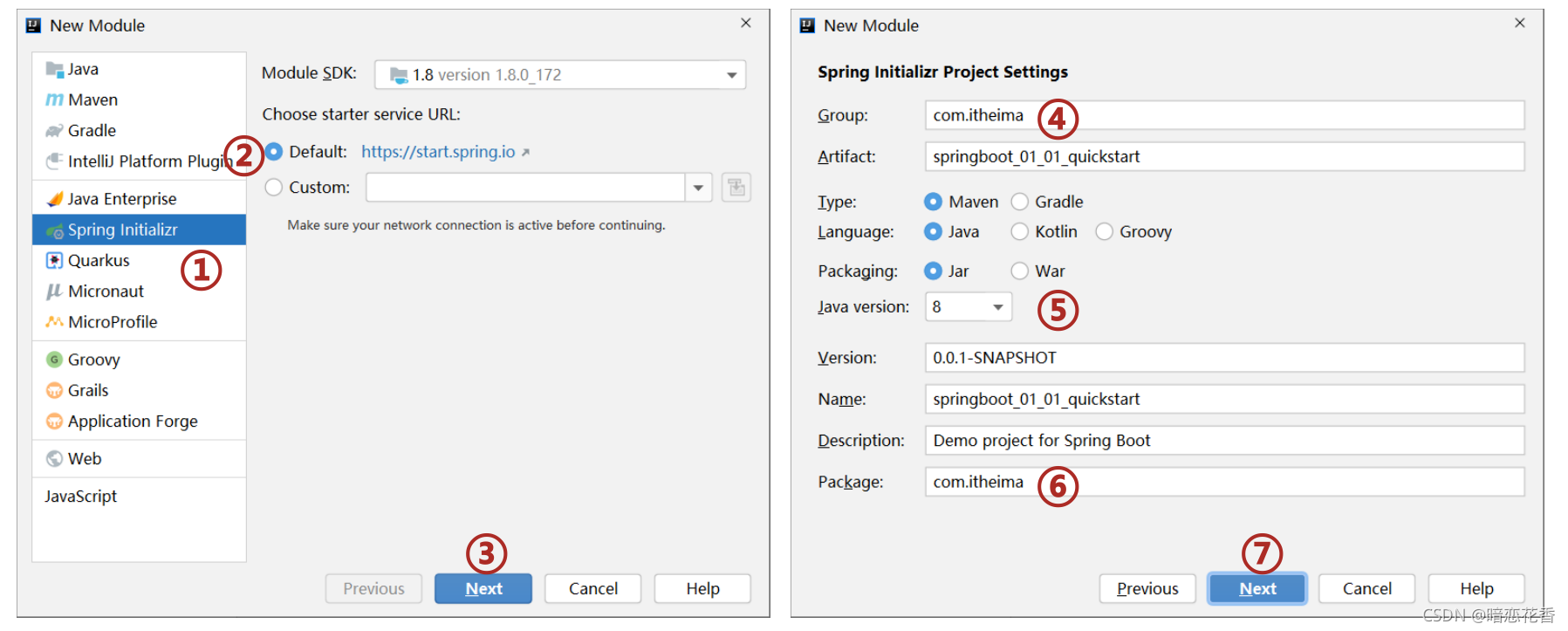Click the IntelliJ Platform Plugin icon
Viewport: 1568px width, 631px height.
[x=54, y=161]
